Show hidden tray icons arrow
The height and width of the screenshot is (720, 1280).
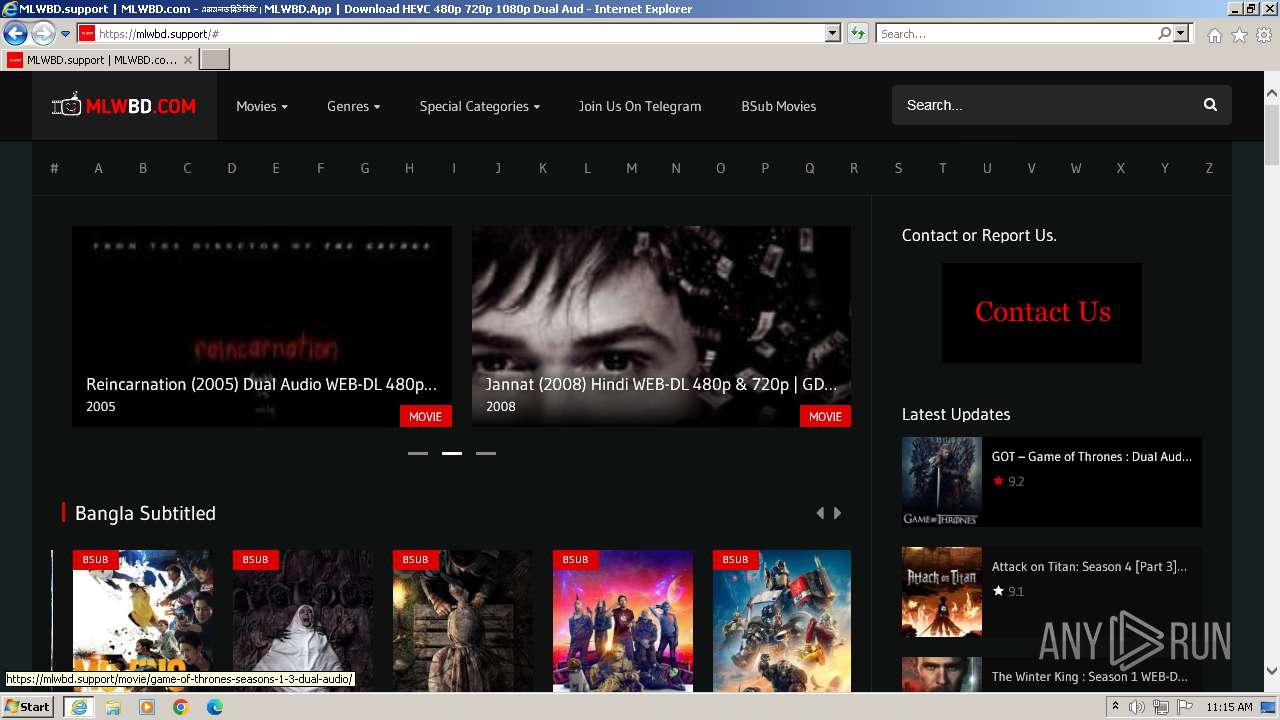(x=1116, y=707)
